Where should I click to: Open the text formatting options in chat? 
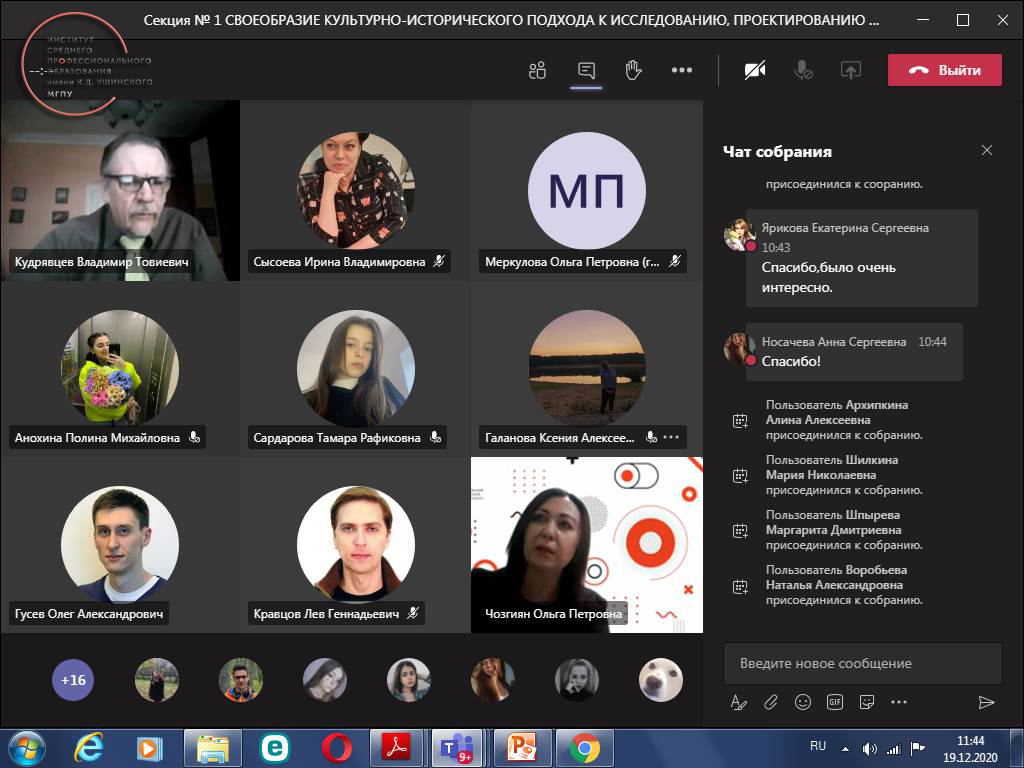tap(739, 702)
